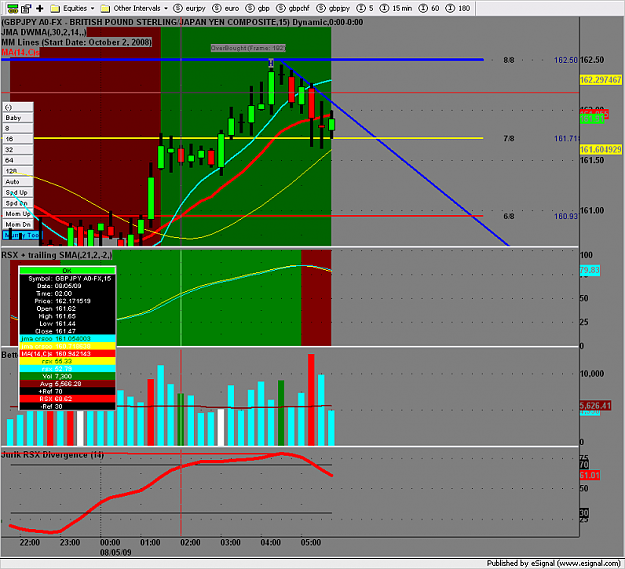Click the 08/05/09 date on time axis
The height and width of the screenshot is (569, 625).
(x=116, y=552)
